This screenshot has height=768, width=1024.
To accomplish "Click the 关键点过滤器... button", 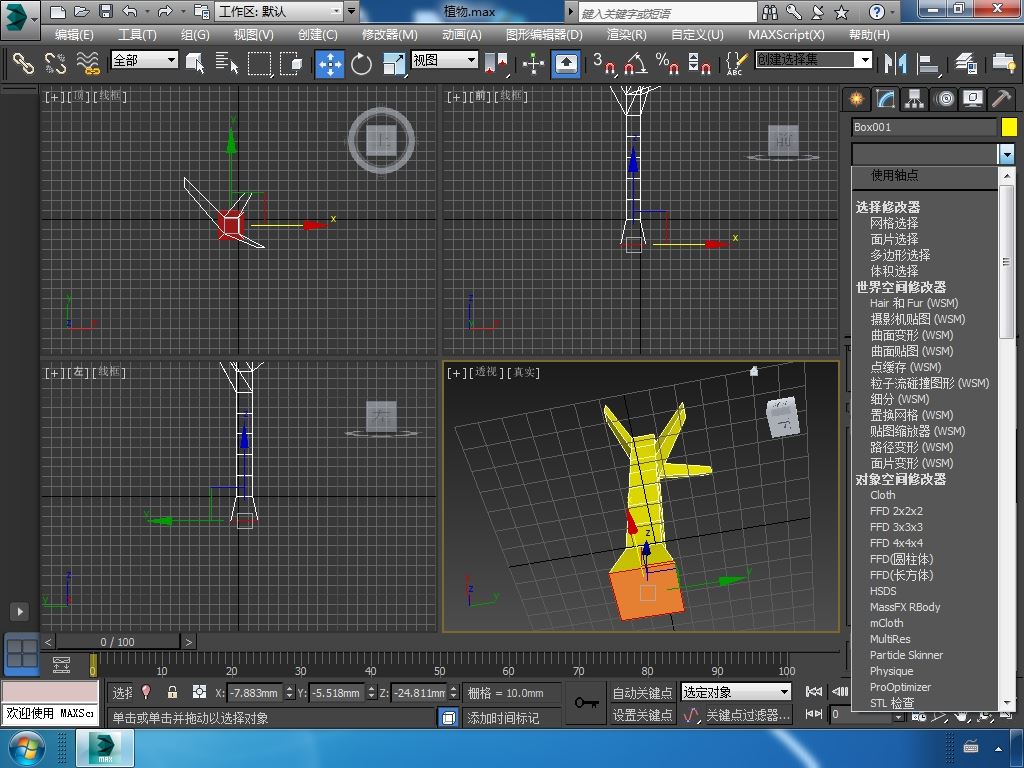I will coord(748,716).
